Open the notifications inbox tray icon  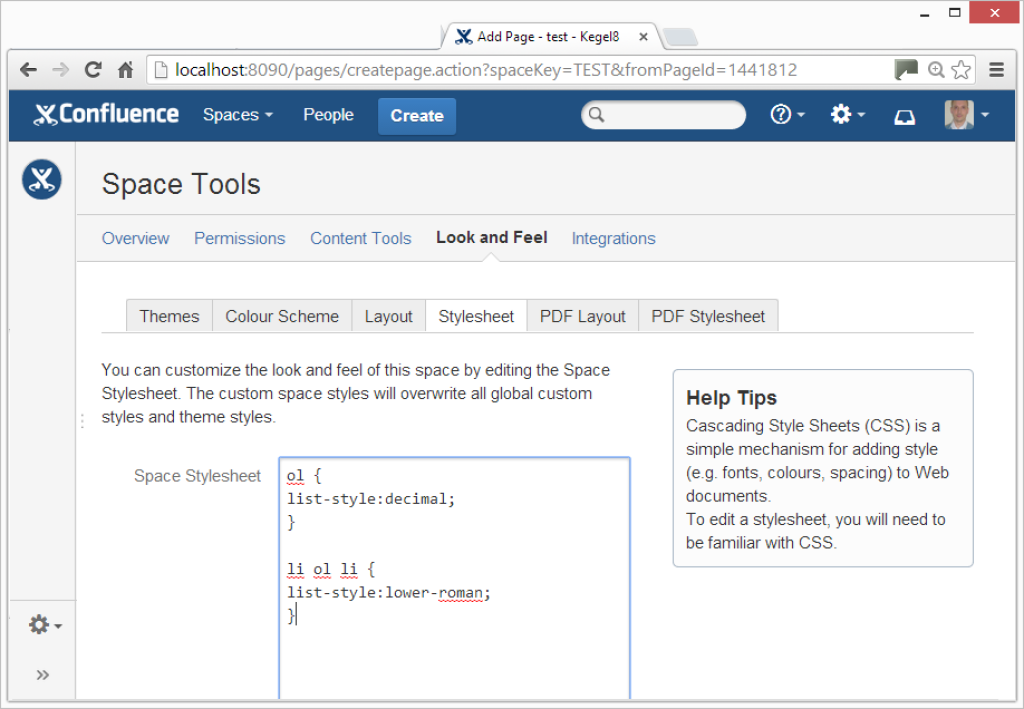pos(904,116)
